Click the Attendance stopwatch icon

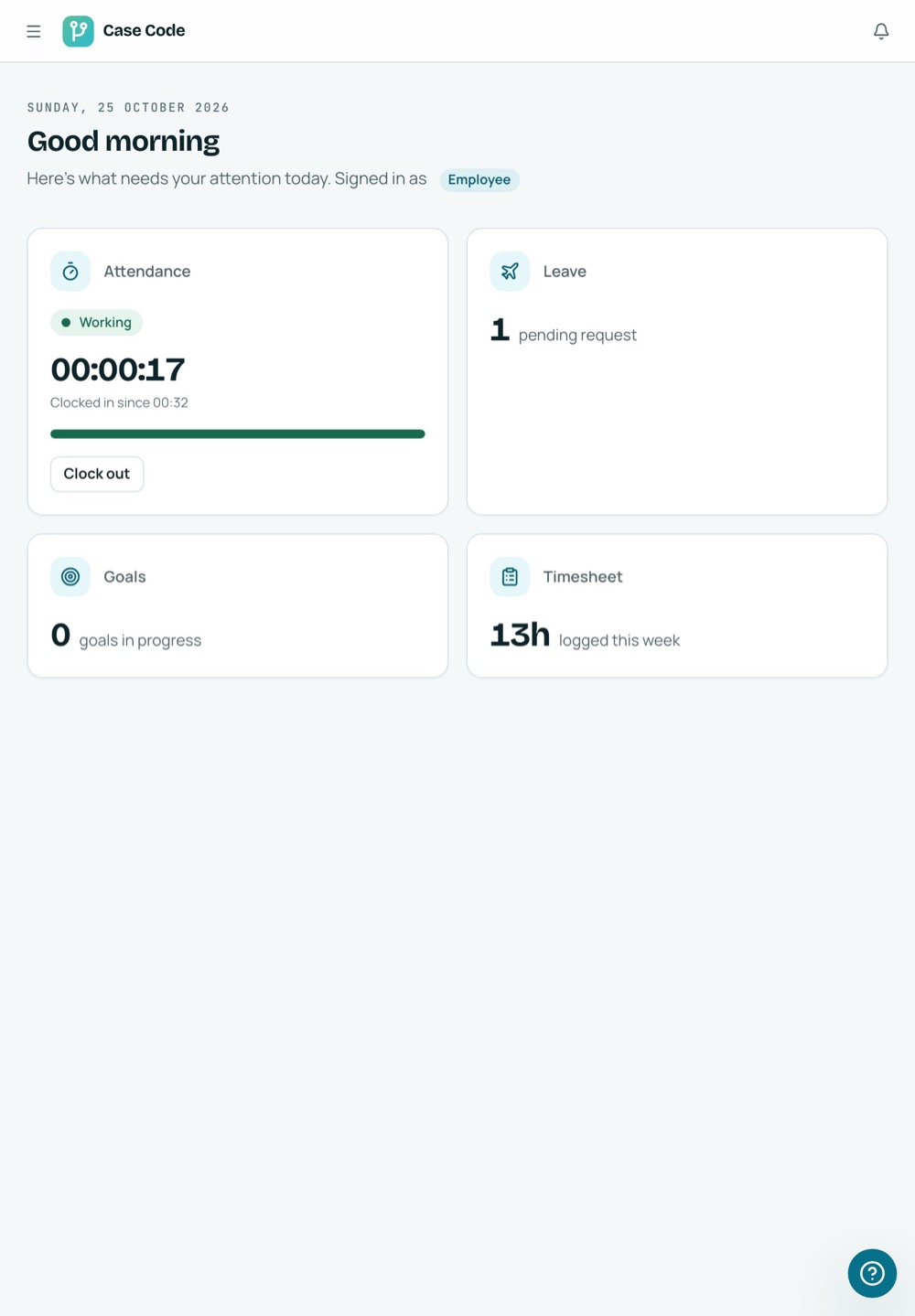(x=70, y=272)
